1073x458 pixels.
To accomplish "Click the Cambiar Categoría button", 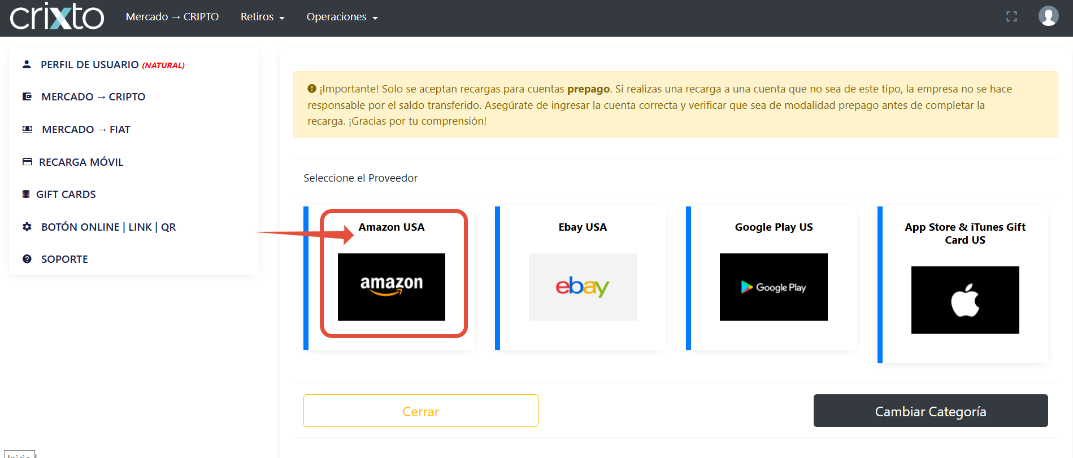I will (x=931, y=411).
